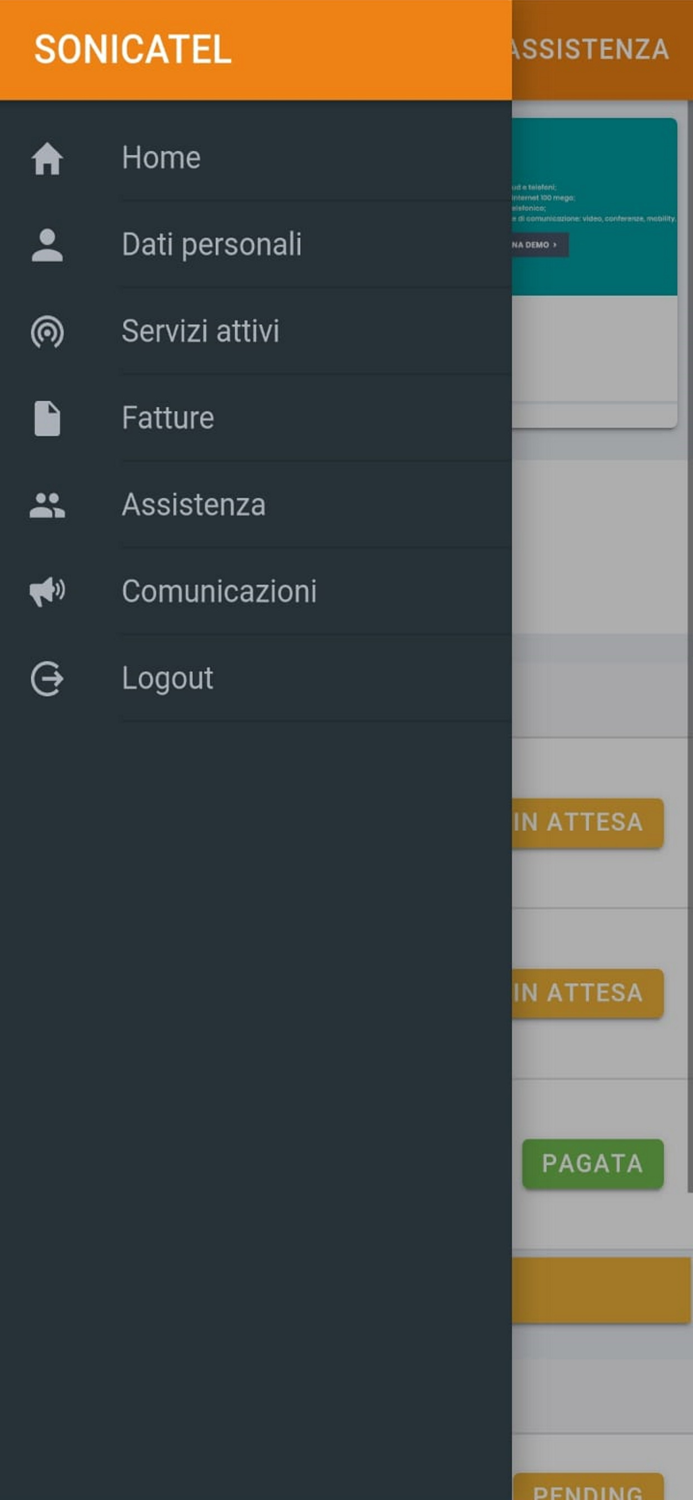Select Fatture in the side menu
693x1500 pixels.
coord(167,418)
